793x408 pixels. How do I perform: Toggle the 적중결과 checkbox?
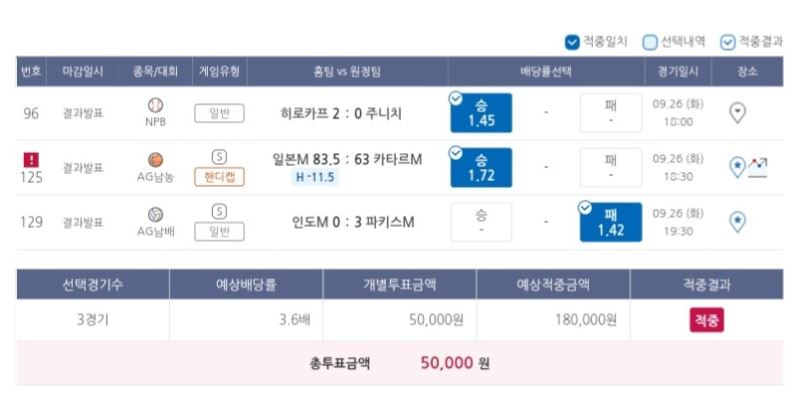click(x=727, y=42)
